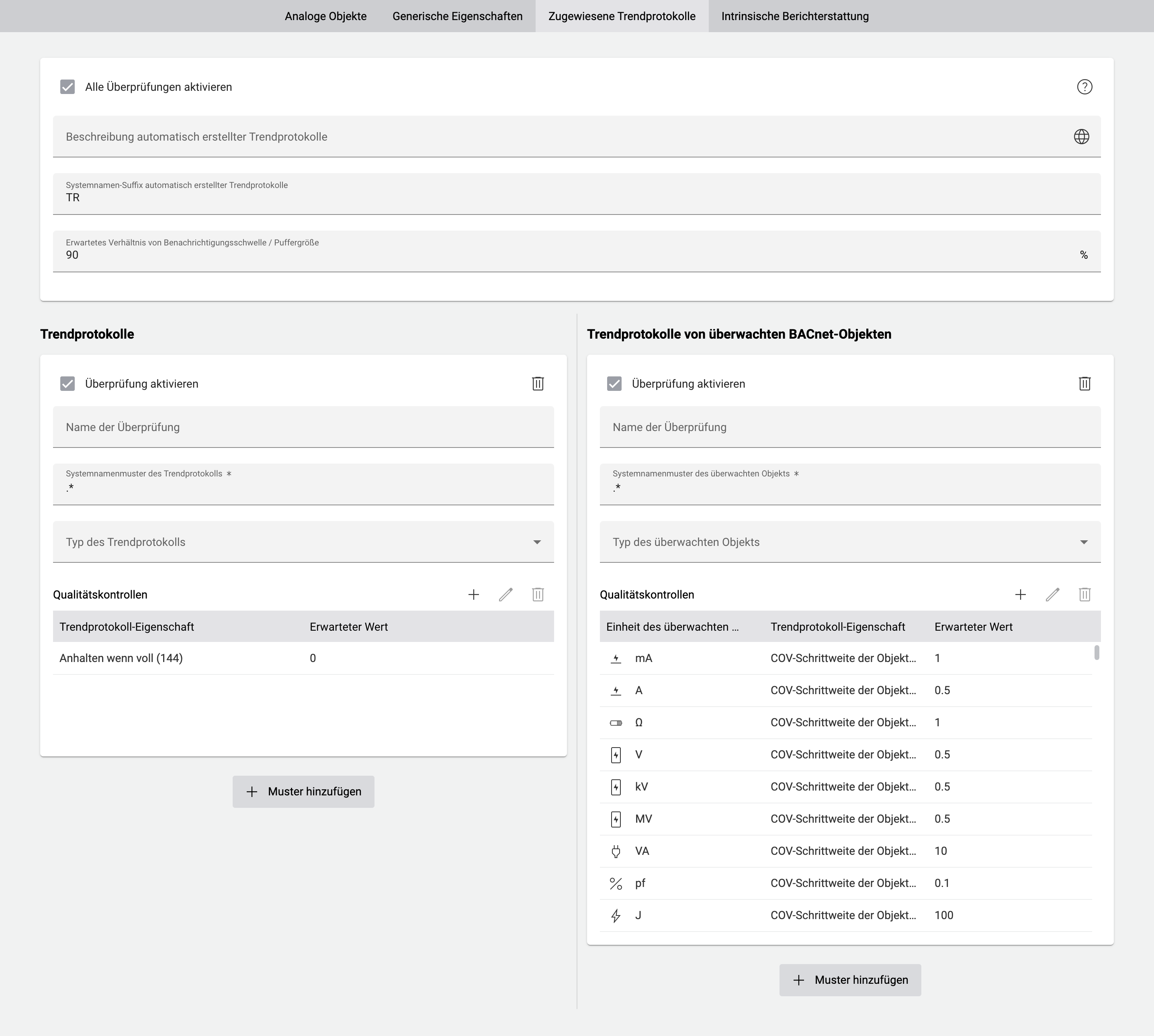
Task: Add a quality check in Trendprotokolle panel
Action: coord(474,594)
